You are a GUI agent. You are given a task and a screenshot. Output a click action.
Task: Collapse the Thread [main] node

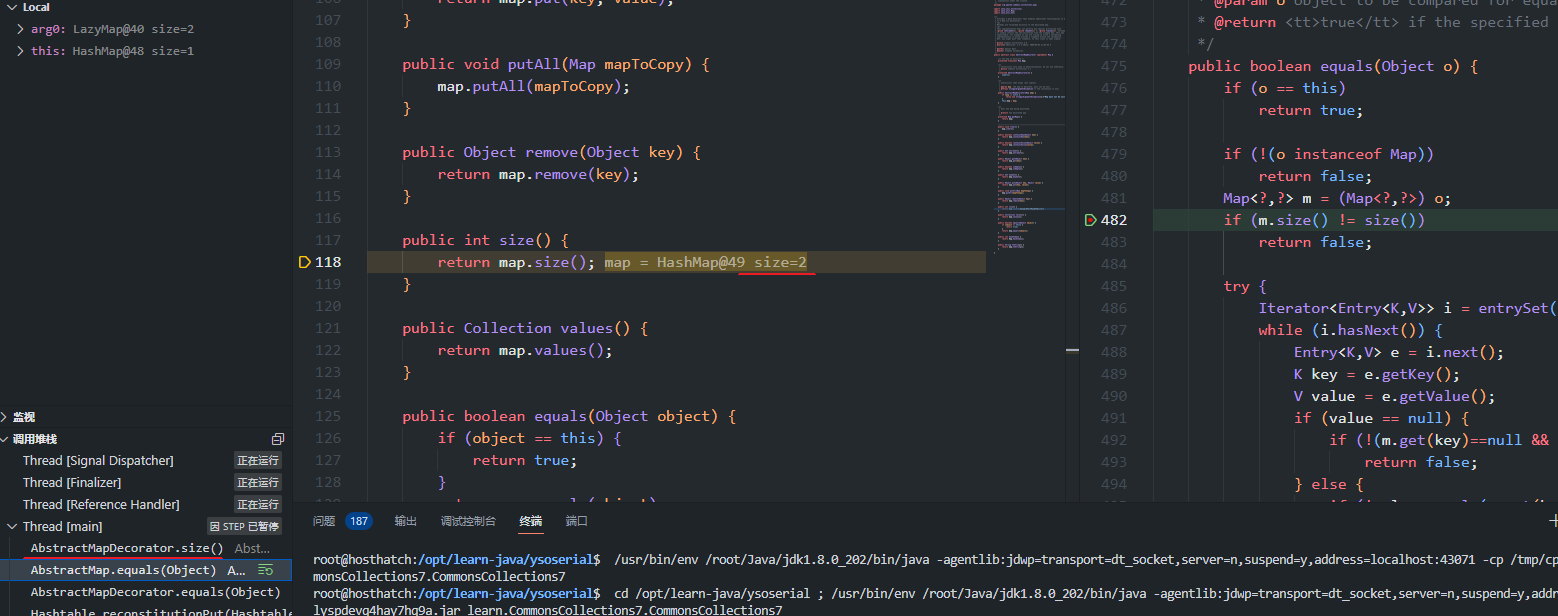coord(12,527)
